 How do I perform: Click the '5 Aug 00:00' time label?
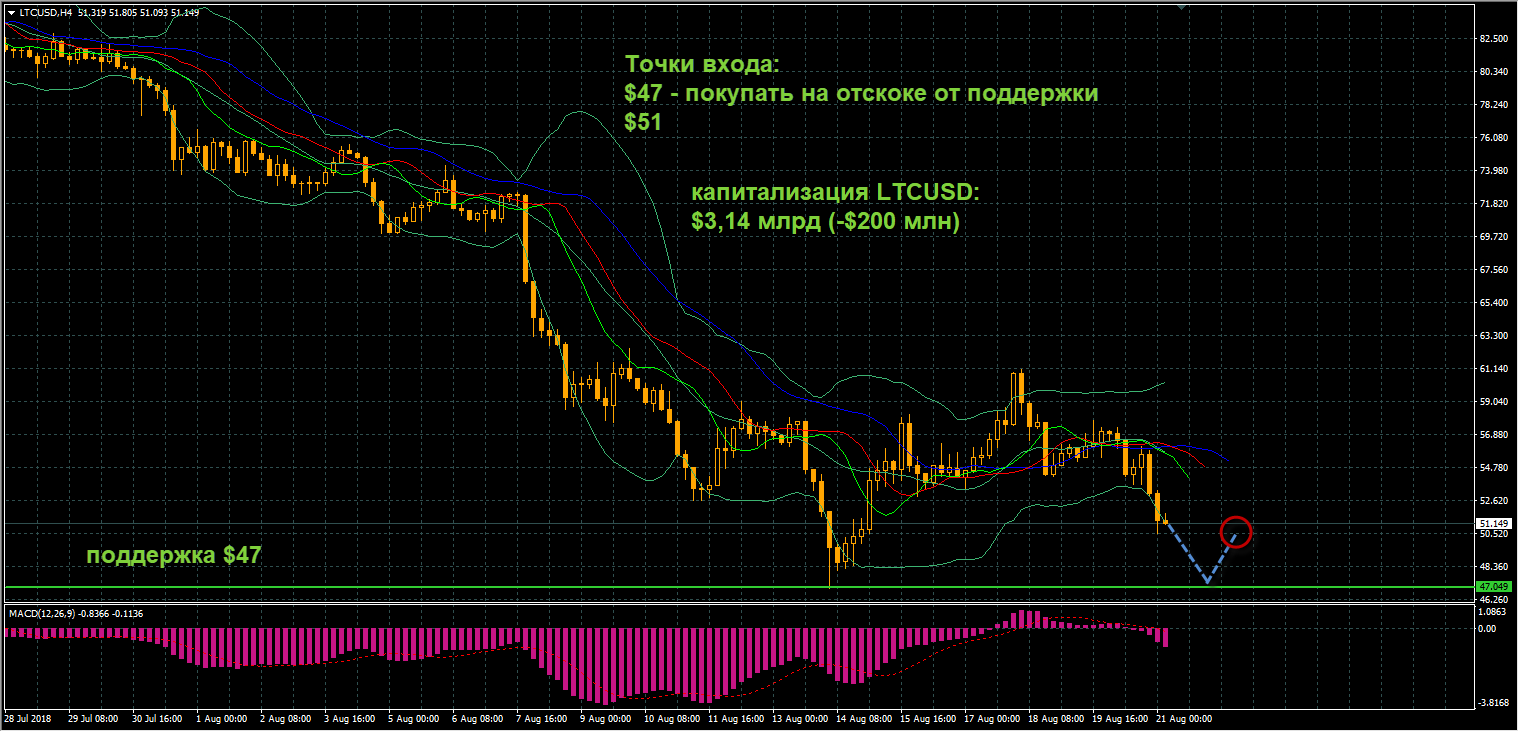414,718
